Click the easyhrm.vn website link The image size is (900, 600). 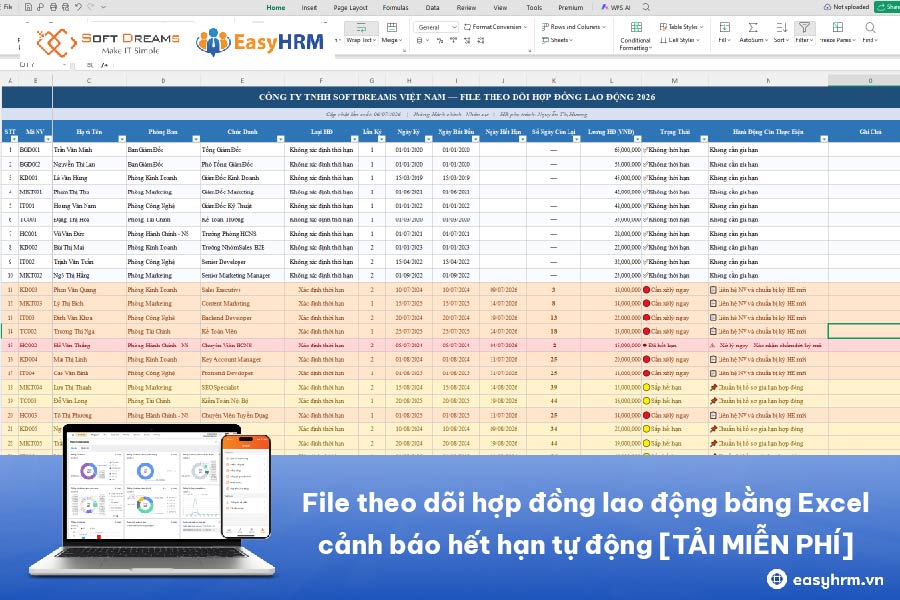(825, 579)
